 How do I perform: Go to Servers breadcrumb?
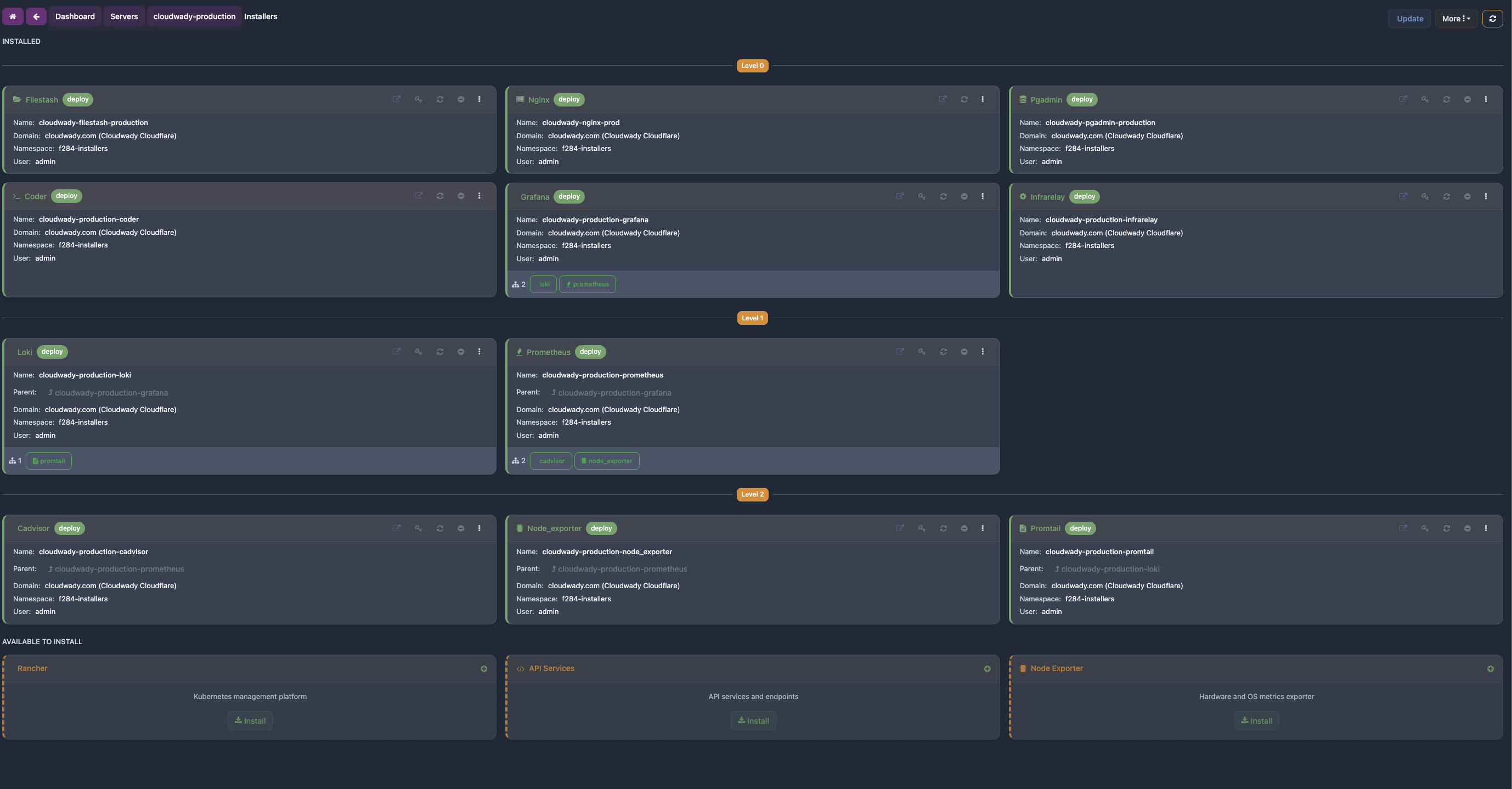[x=124, y=16]
